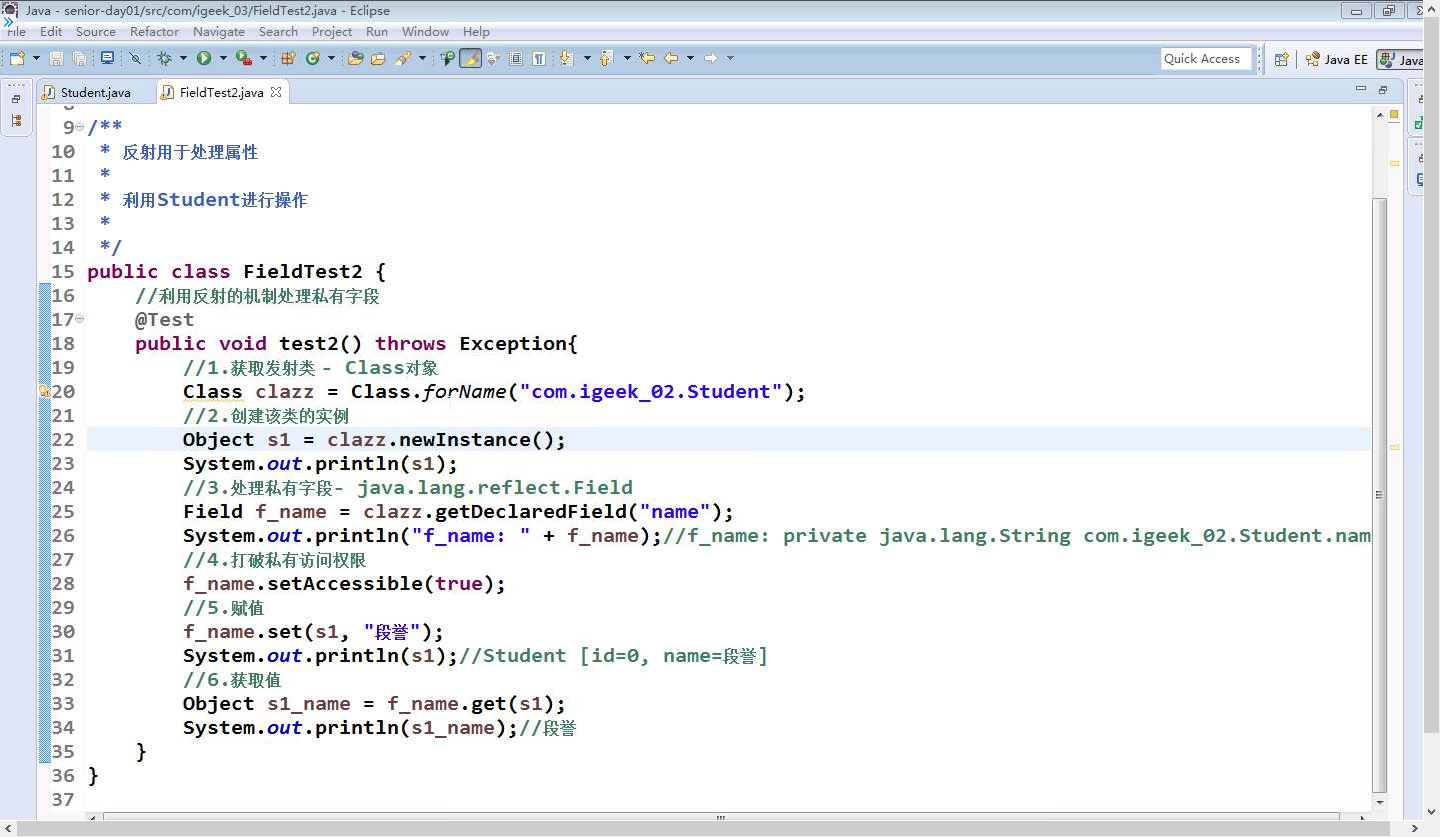Click yellow overview ruler marker near top
The image size is (1440, 837).
[1395, 162]
